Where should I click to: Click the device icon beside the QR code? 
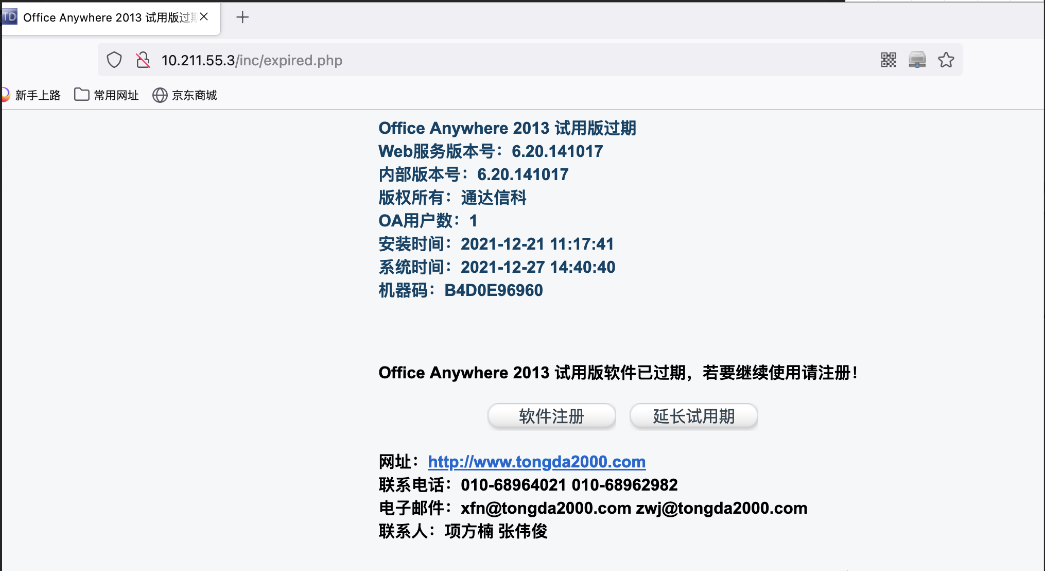coord(918,60)
